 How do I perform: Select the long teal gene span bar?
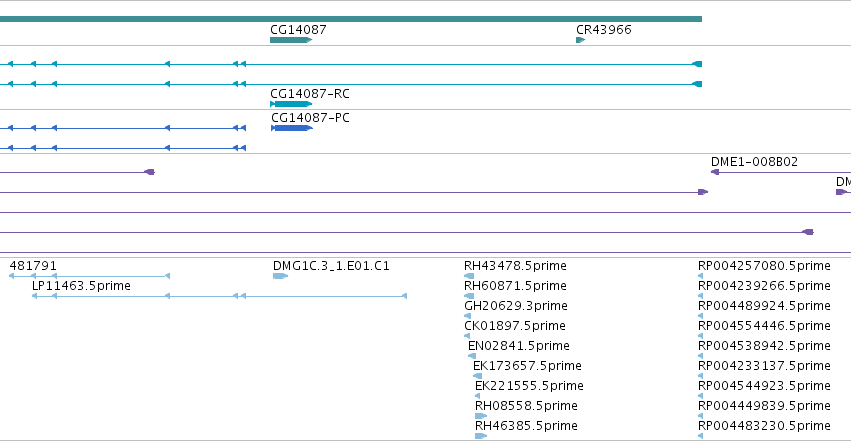(351, 19)
